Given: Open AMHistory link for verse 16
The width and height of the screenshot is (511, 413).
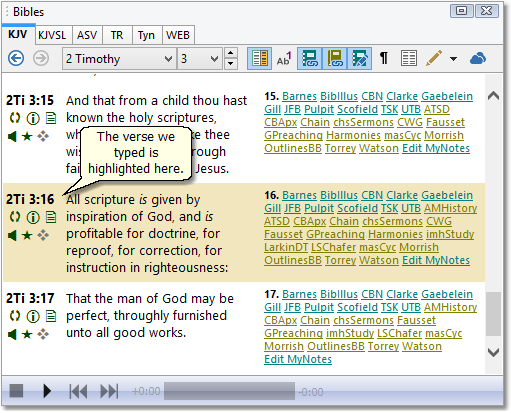Looking at the screenshot, I should pyautogui.click(x=450, y=208).
